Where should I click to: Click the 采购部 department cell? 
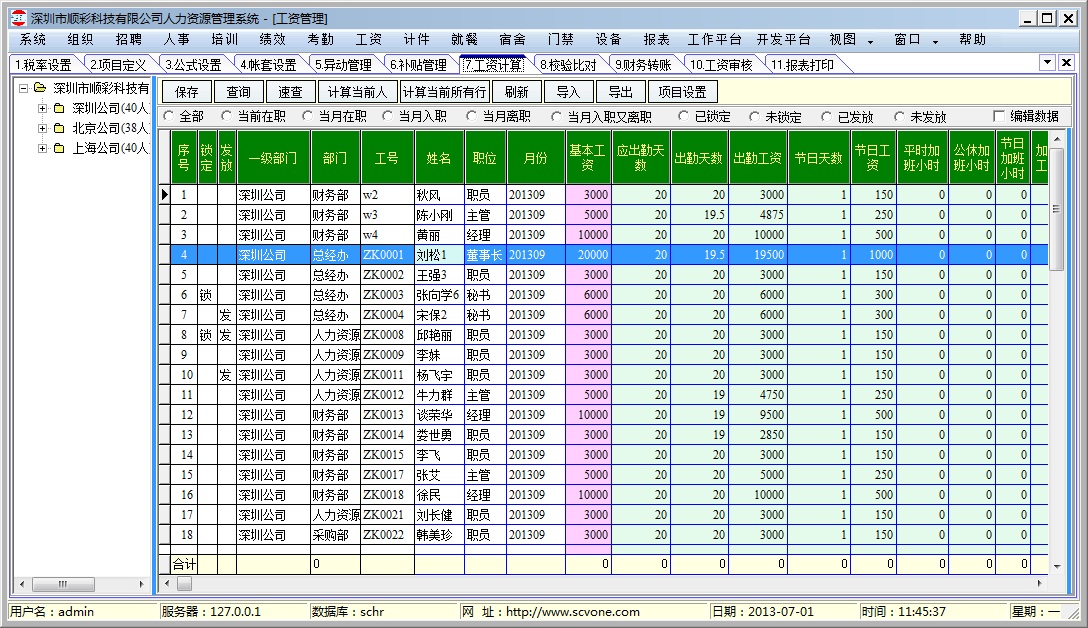tap(335, 535)
